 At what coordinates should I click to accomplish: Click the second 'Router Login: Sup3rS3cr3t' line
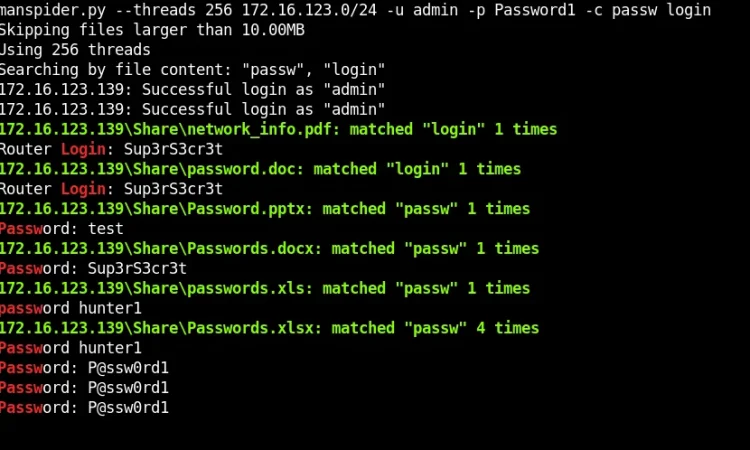click(111, 189)
